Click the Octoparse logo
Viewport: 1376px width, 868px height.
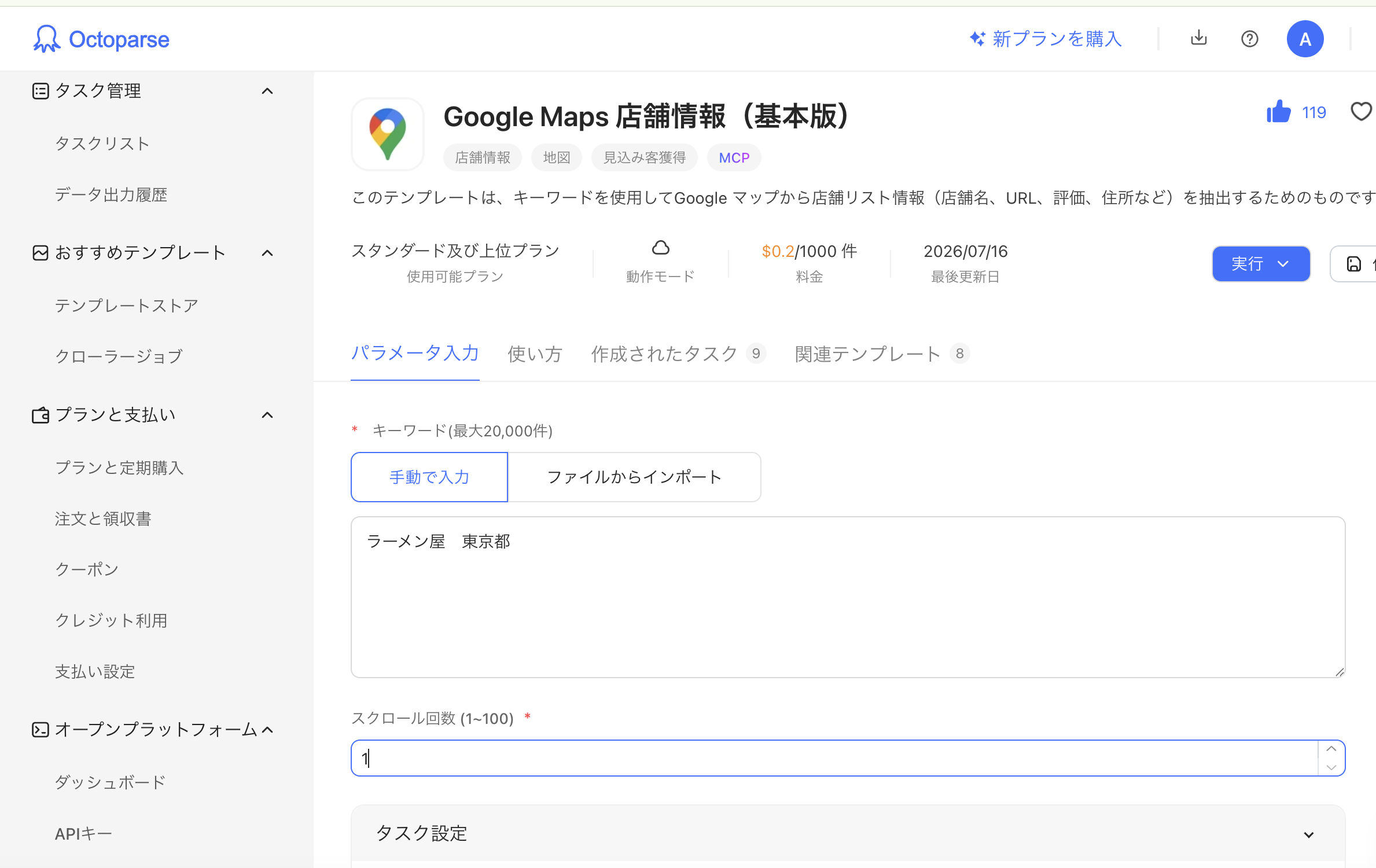point(101,39)
